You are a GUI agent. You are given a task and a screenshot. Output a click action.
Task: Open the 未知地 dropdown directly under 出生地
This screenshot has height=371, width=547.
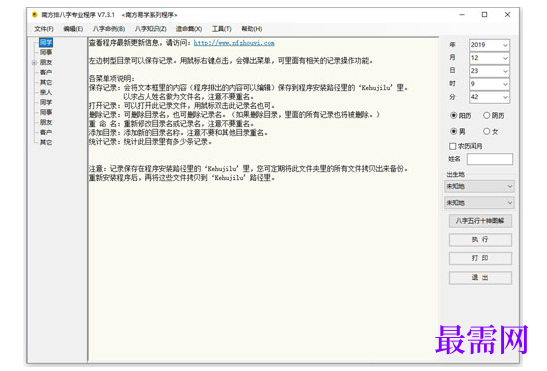click(479, 186)
